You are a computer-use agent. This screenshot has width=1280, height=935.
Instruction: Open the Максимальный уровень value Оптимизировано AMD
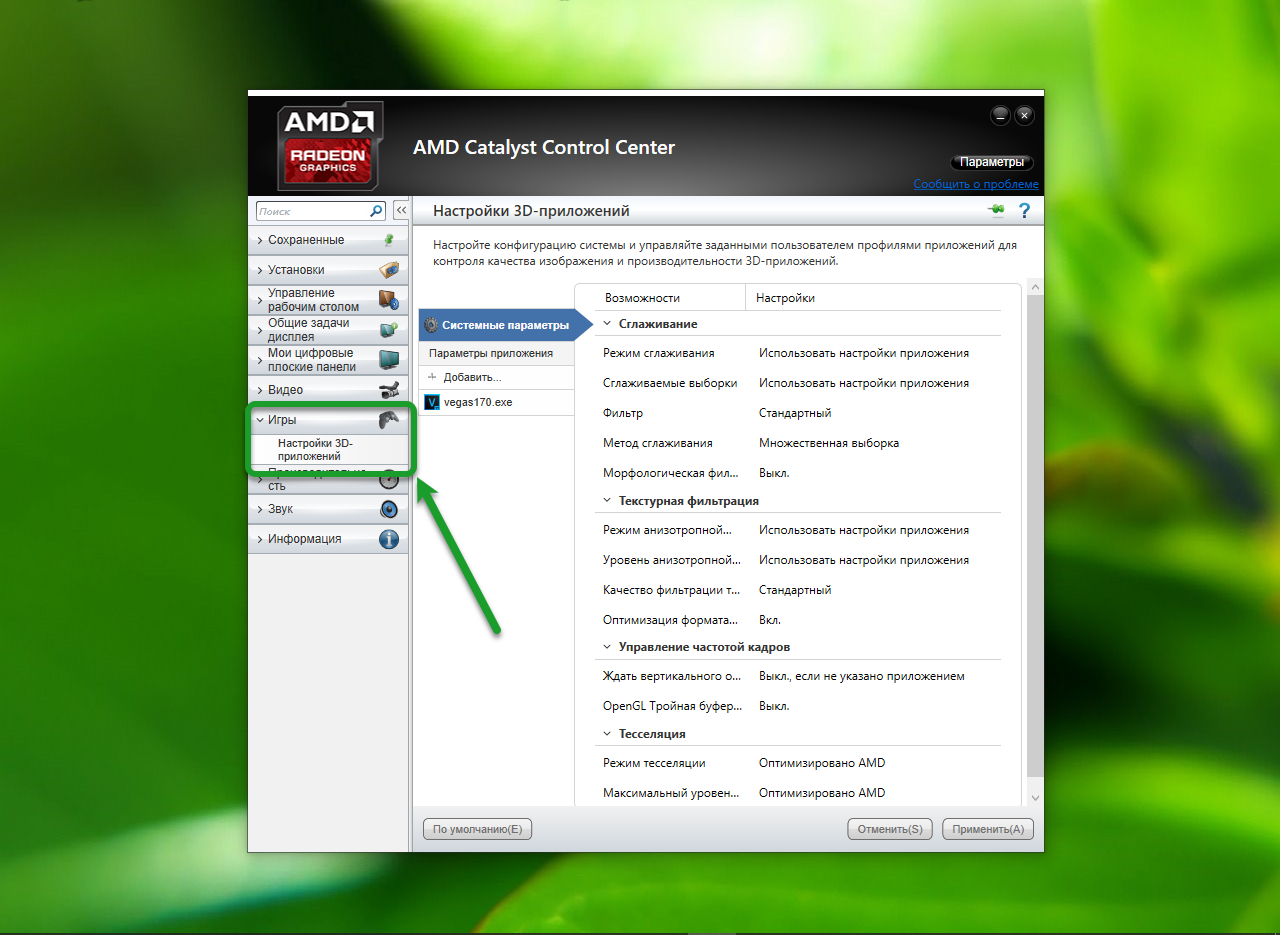click(x=822, y=793)
